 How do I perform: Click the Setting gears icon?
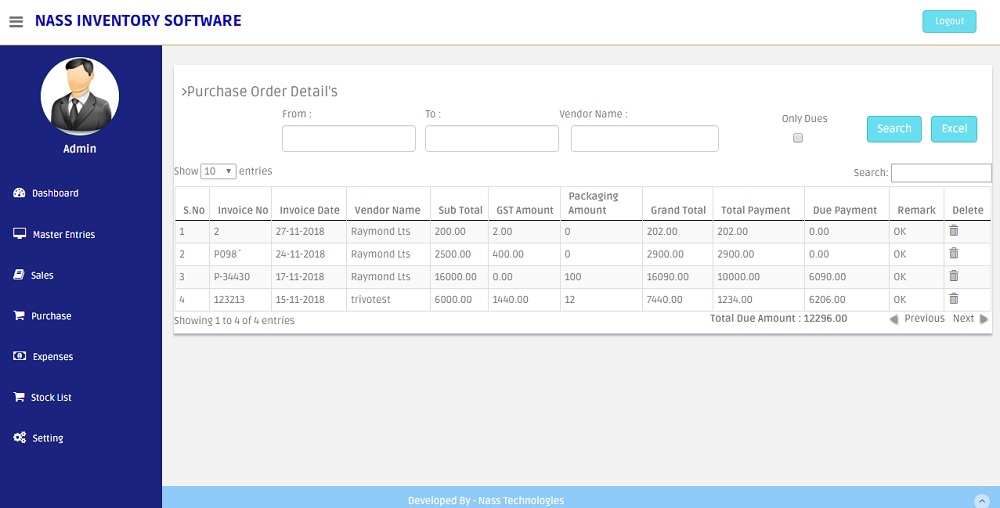pyautogui.click(x=19, y=438)
